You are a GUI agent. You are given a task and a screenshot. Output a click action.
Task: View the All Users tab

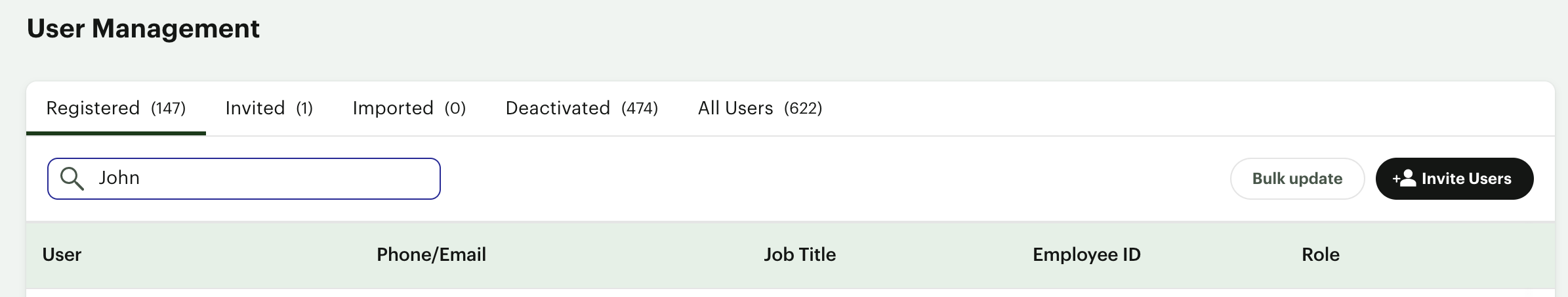tap(760, 108)
